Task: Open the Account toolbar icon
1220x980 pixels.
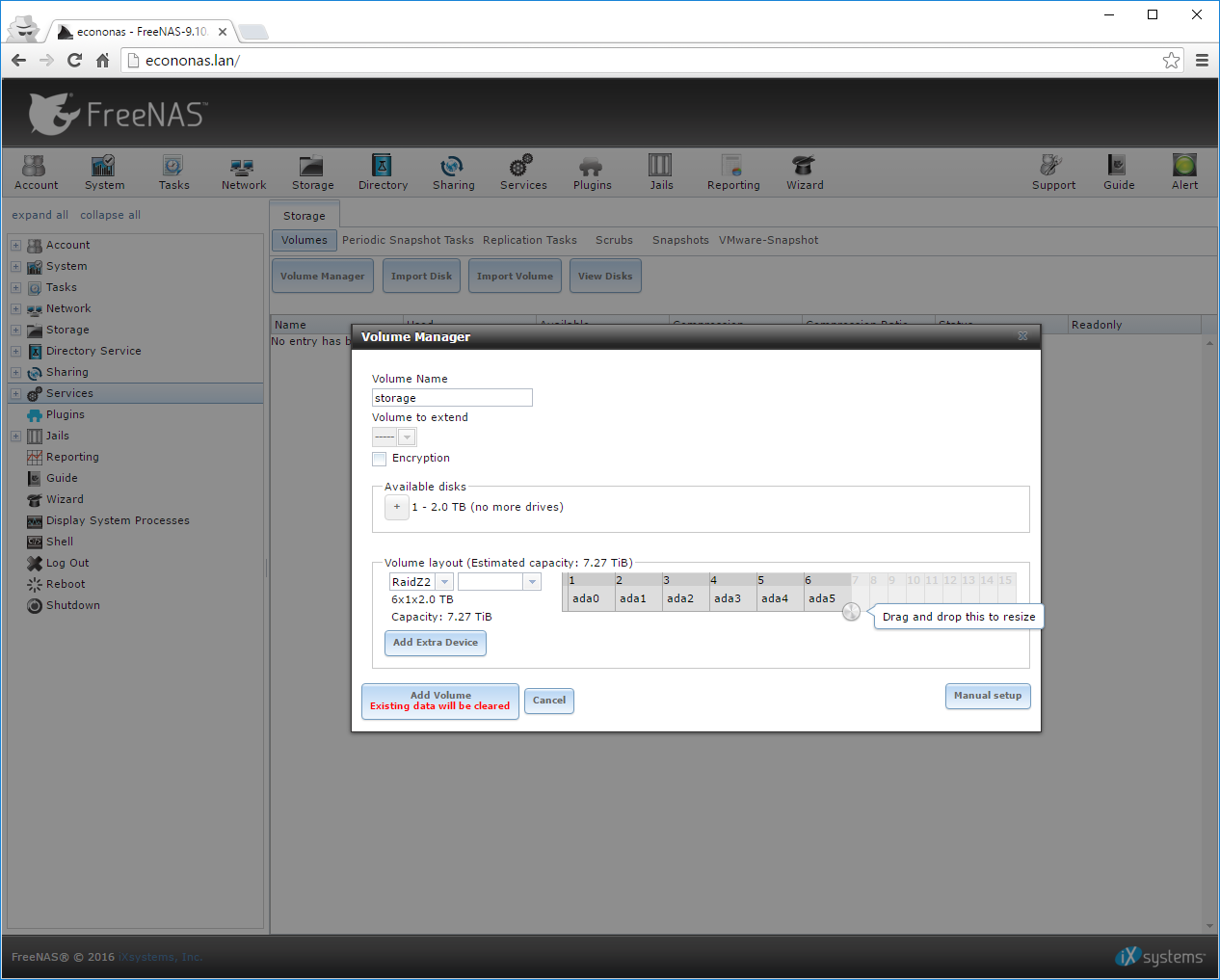Action: pyautogui.click(x=36, y=172)
